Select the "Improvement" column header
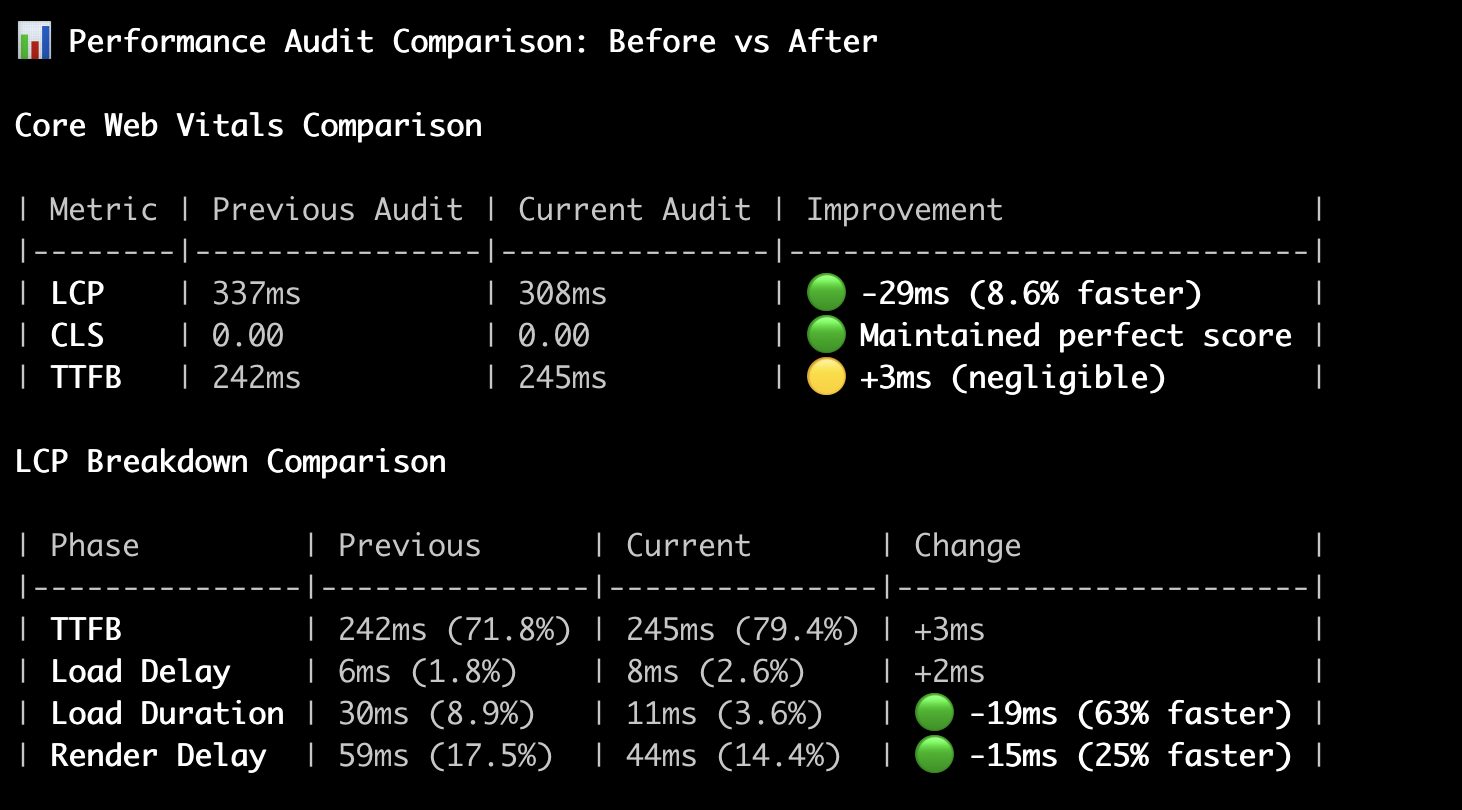1462x810 pixels. 904,210
